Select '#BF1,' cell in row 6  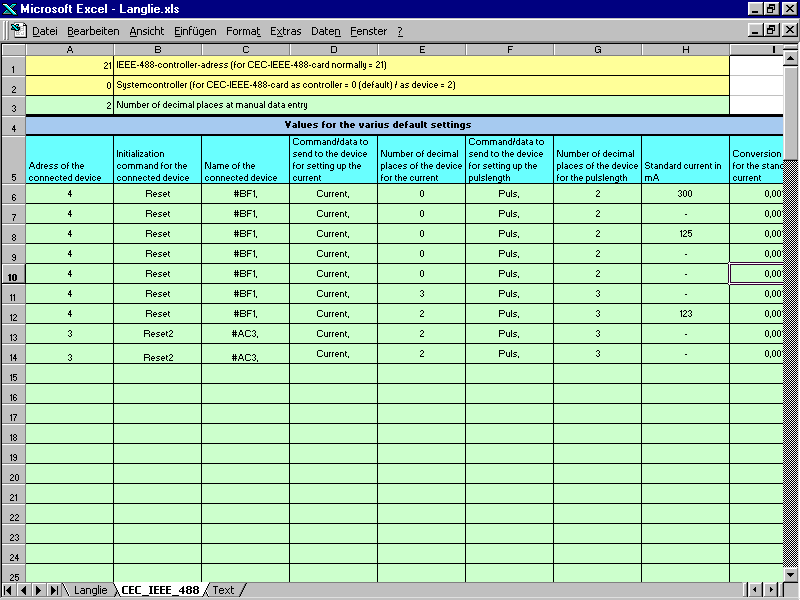[245, 194]
